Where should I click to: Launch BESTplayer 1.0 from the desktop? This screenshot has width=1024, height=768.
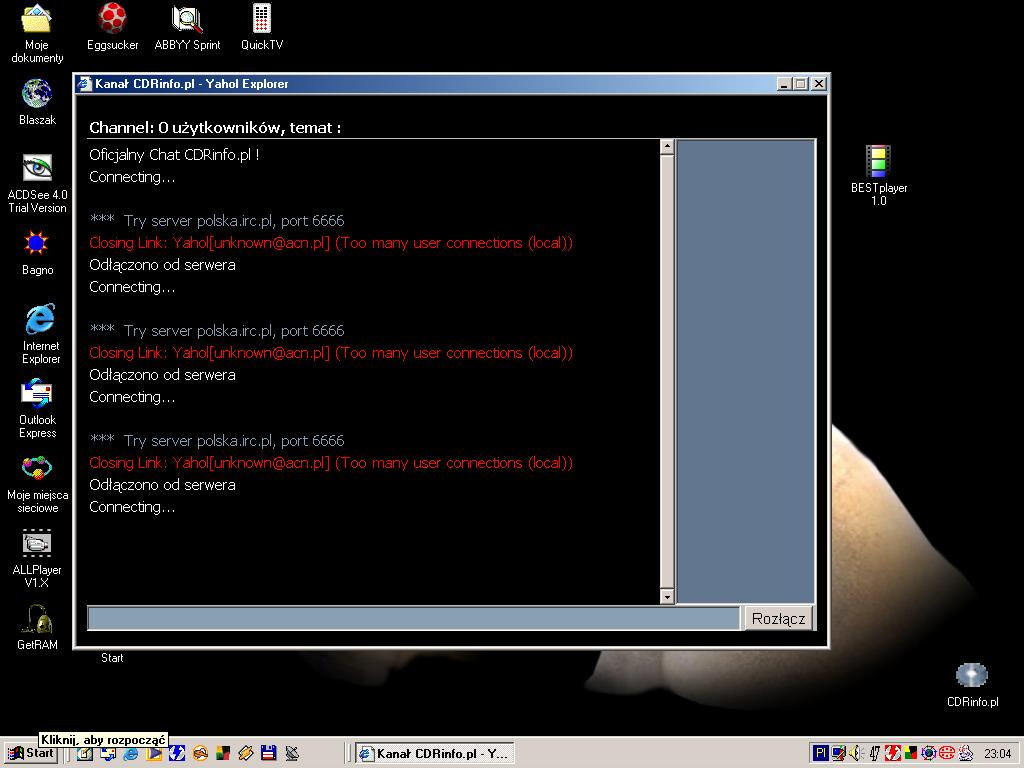pos(878,175)
